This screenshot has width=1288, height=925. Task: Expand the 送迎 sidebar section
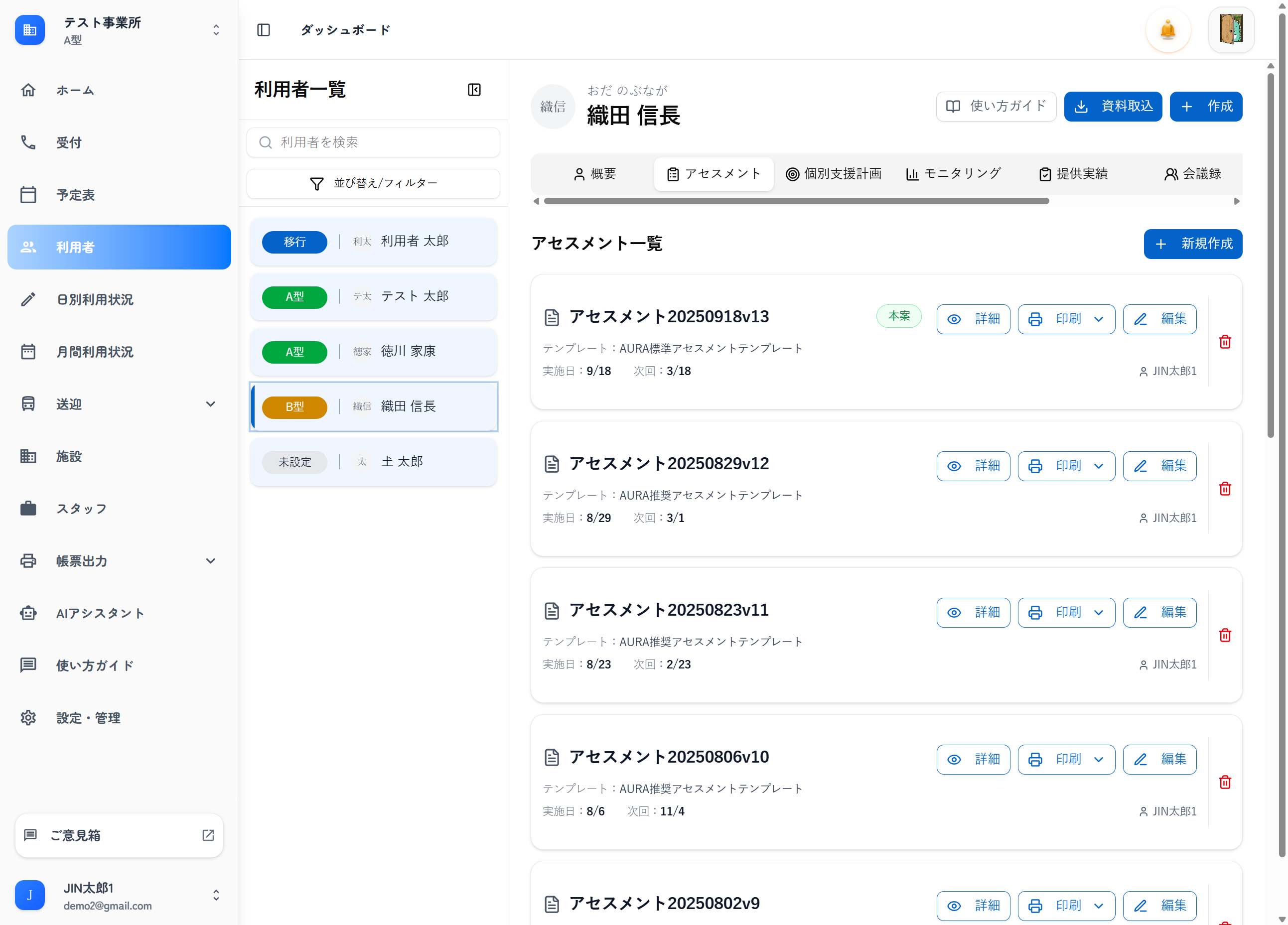tap(211, 404)
